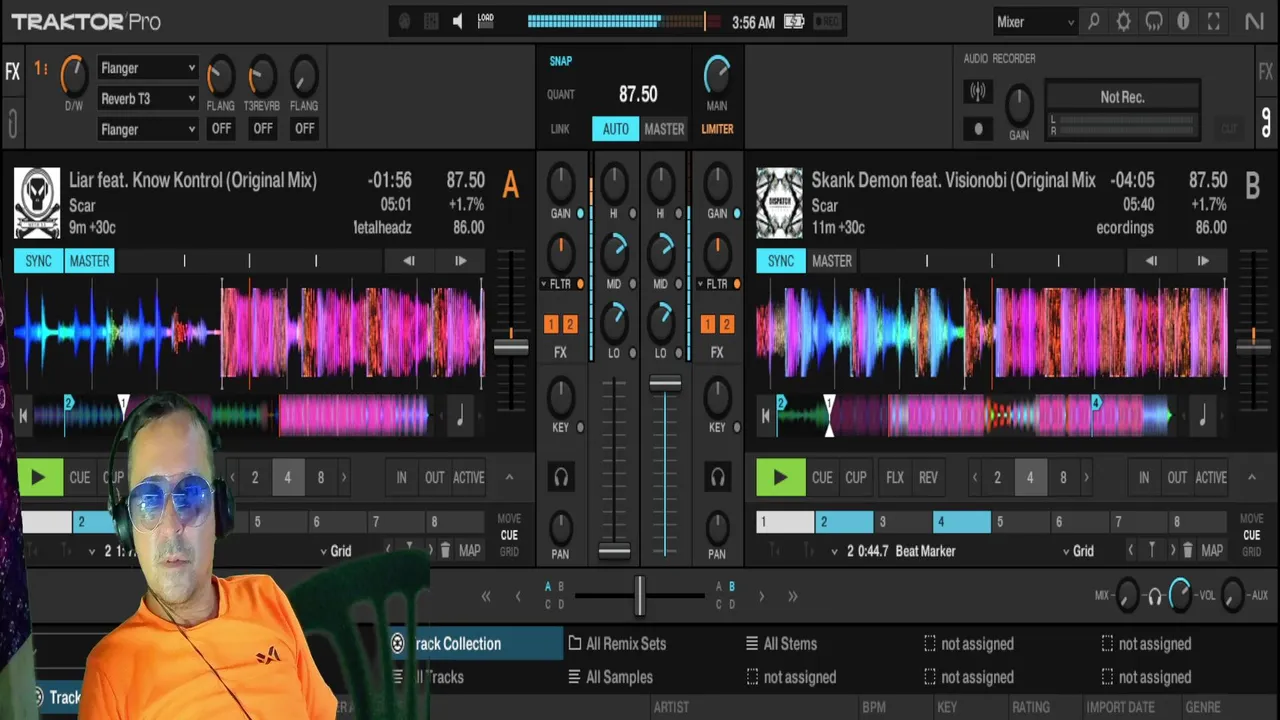Skip to start of track in Deck B stripe
The image size is (1280, 720).
click(766, 415)
